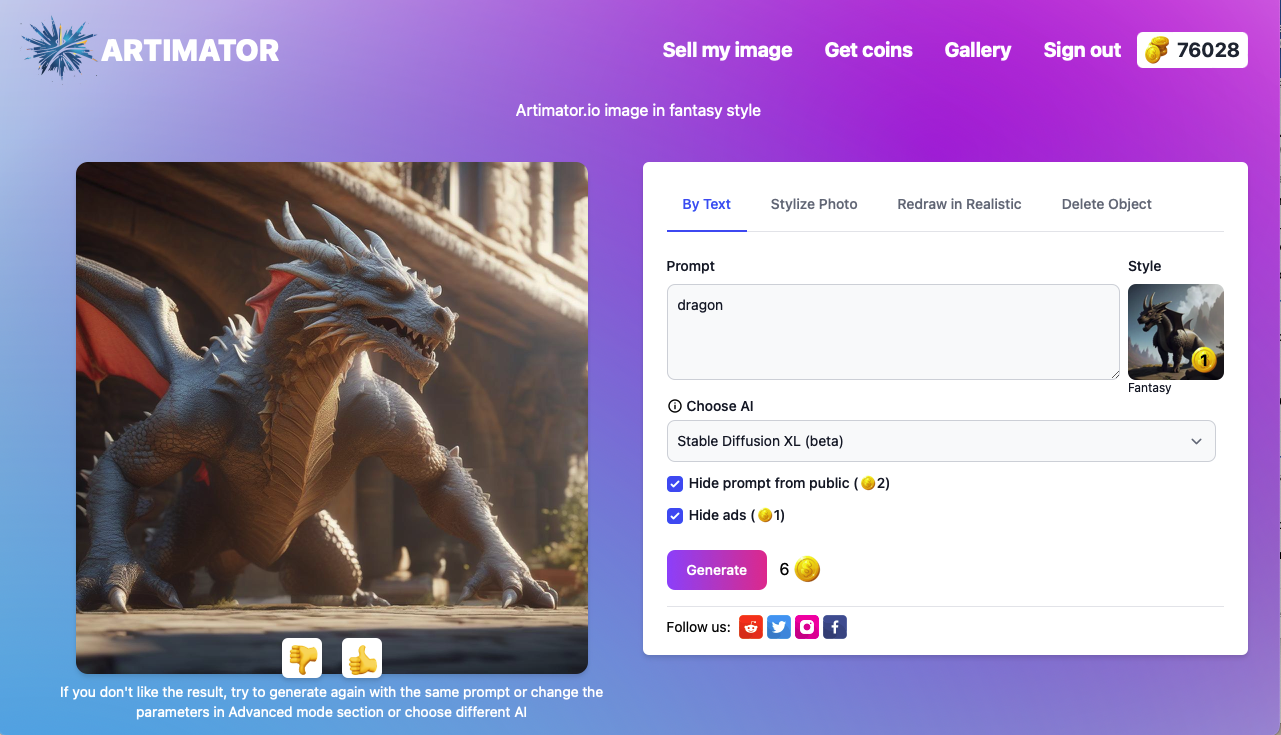Open the Stable Diffusion XL model dropdown

941,440
